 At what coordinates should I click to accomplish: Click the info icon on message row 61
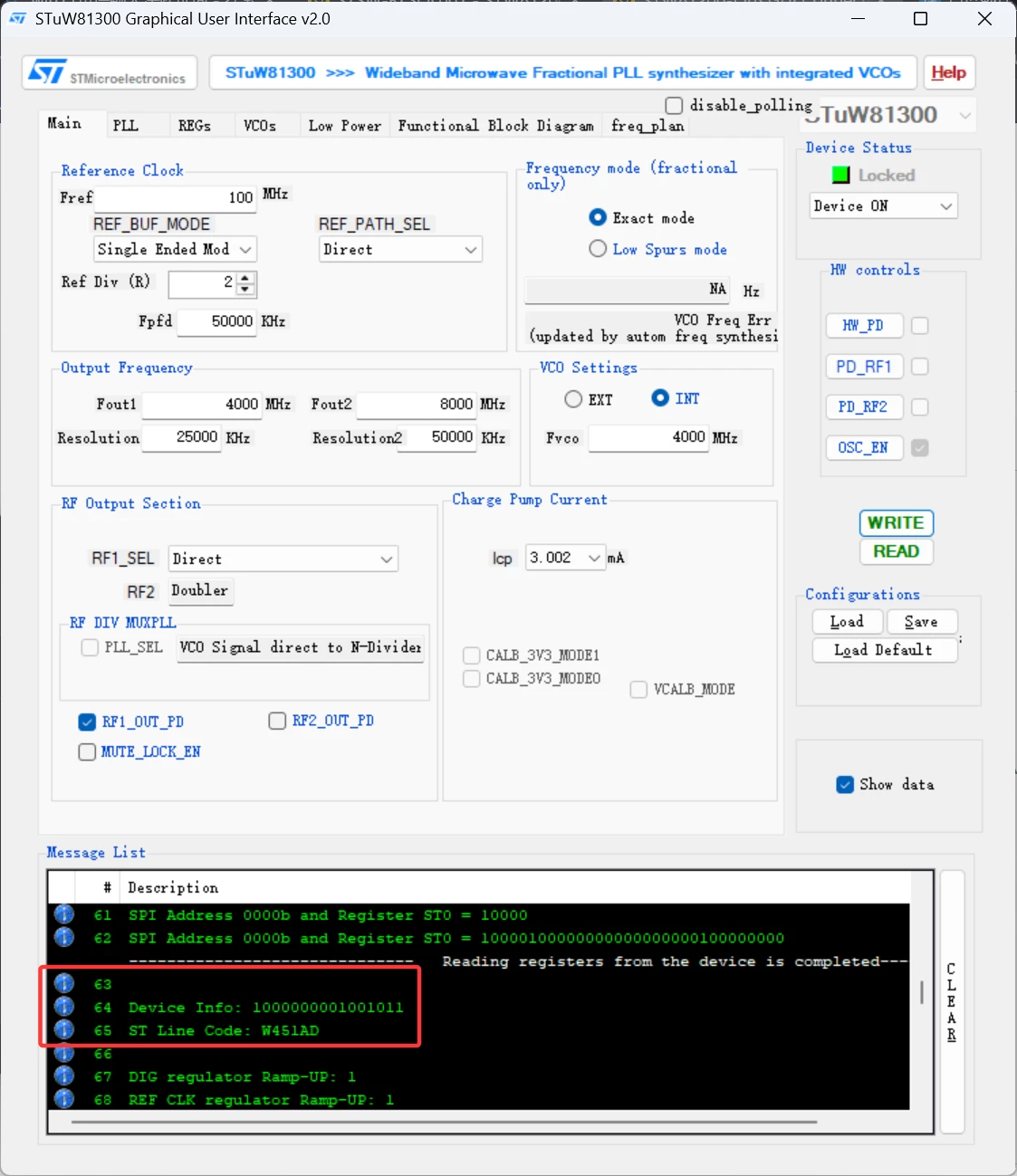63,913
